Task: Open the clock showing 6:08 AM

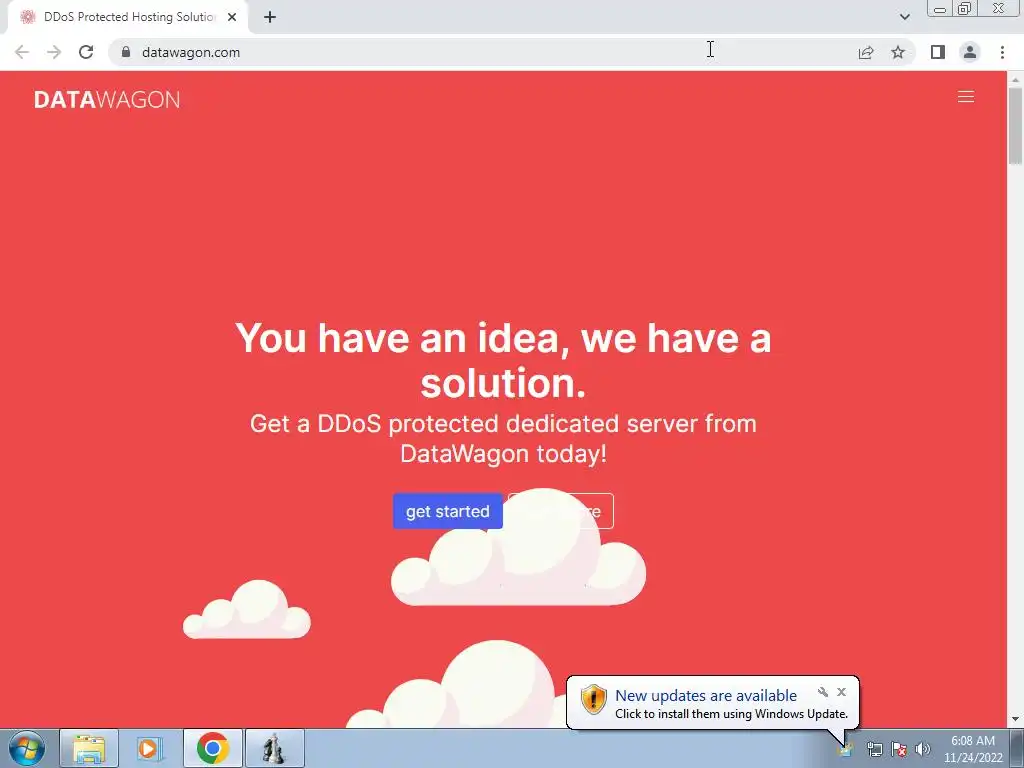Action: (x=972, y=749)
